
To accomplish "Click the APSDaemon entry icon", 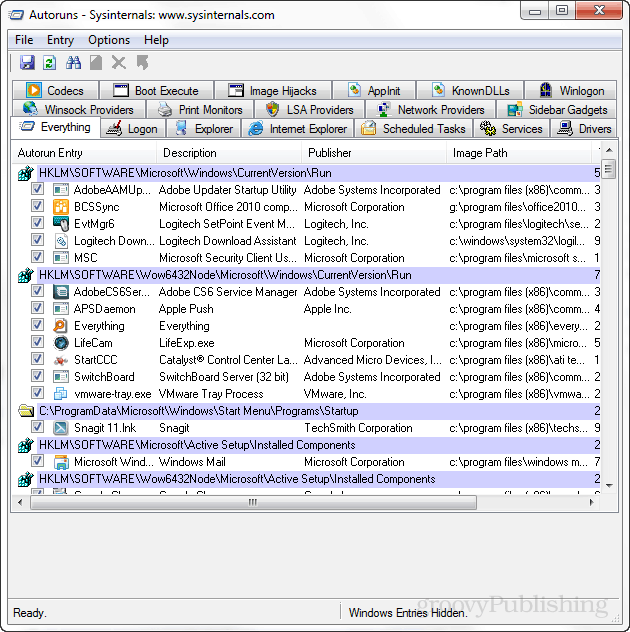I will [x=60, y=309].
